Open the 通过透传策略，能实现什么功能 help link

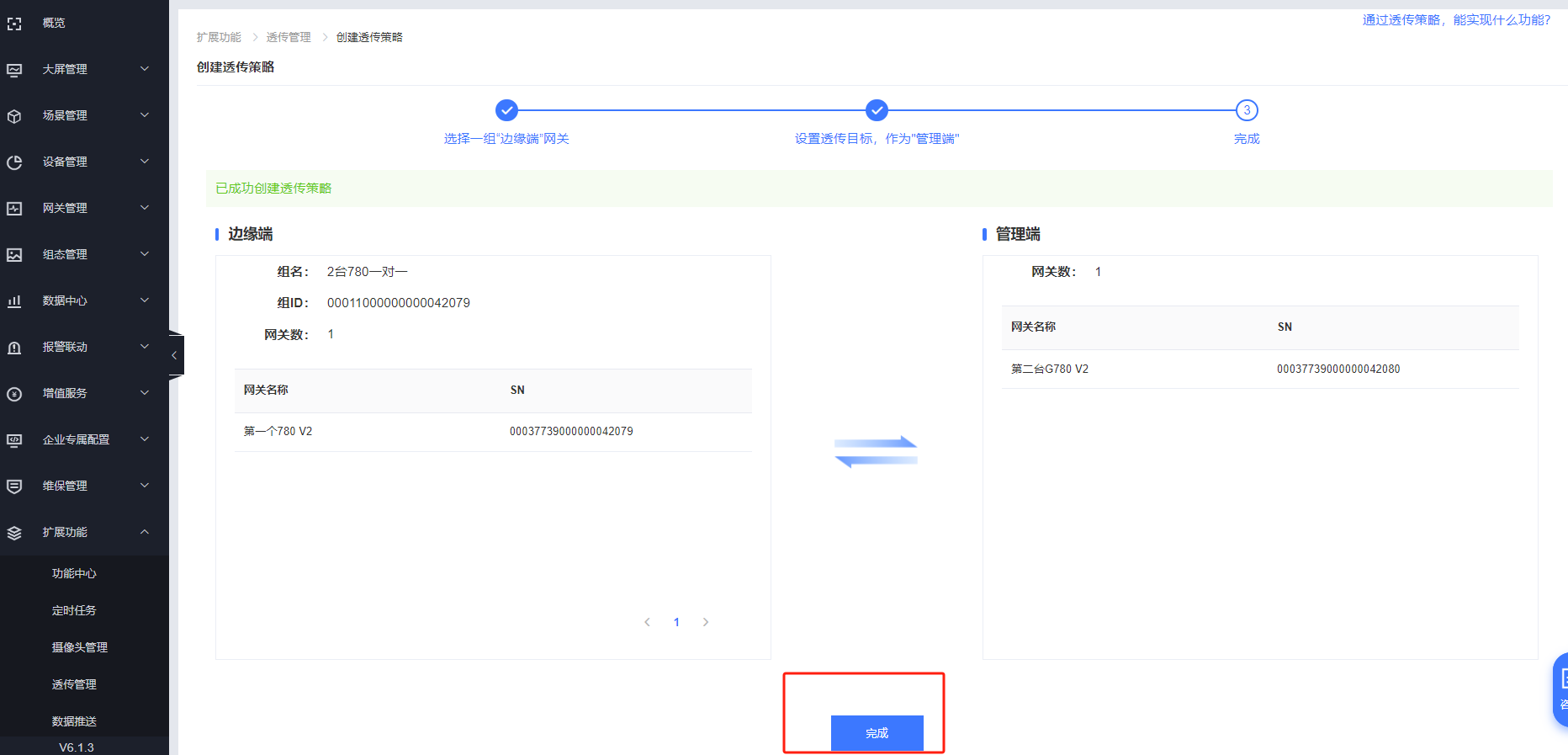[x=1456, y=20]
